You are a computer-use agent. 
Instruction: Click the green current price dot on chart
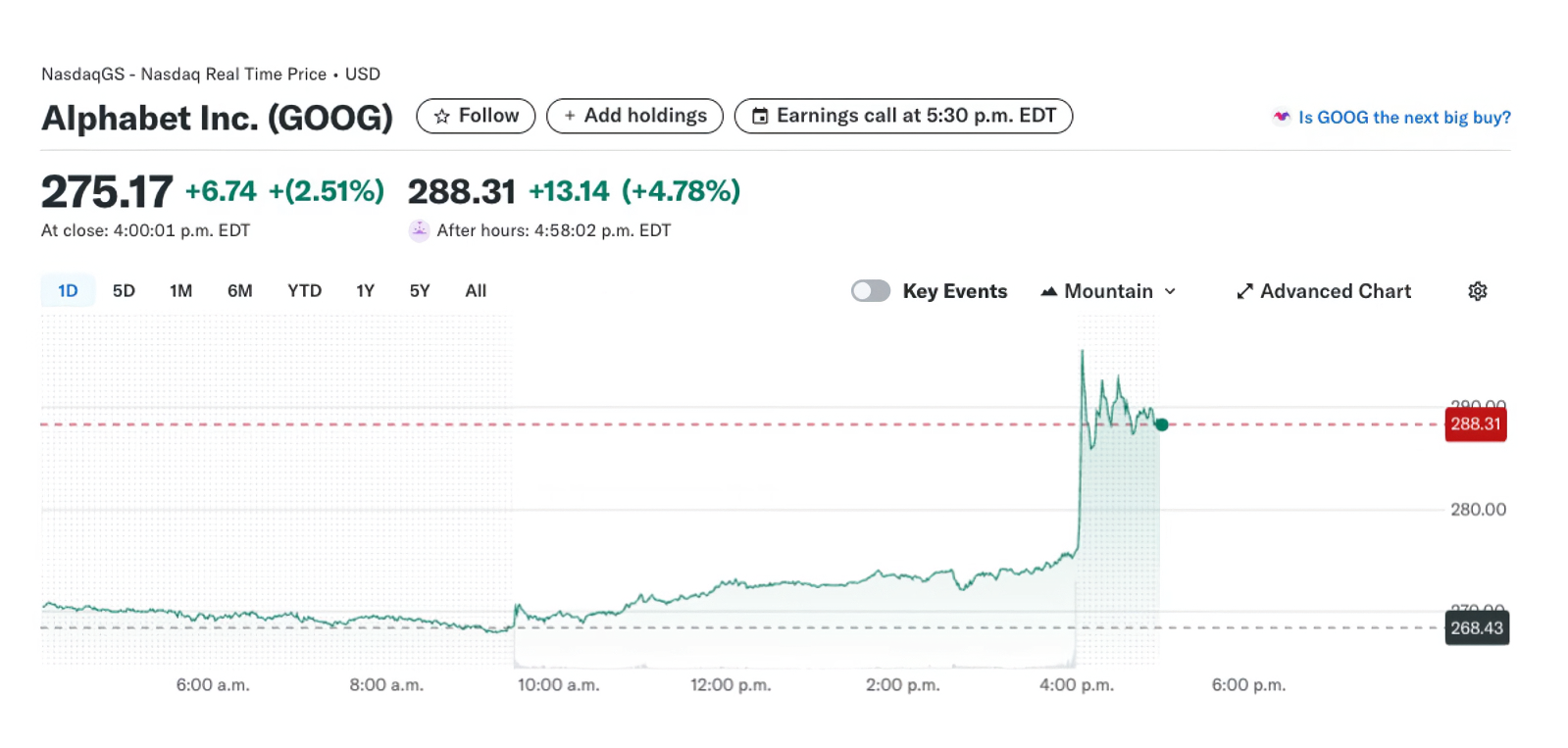pos(1161,424)
